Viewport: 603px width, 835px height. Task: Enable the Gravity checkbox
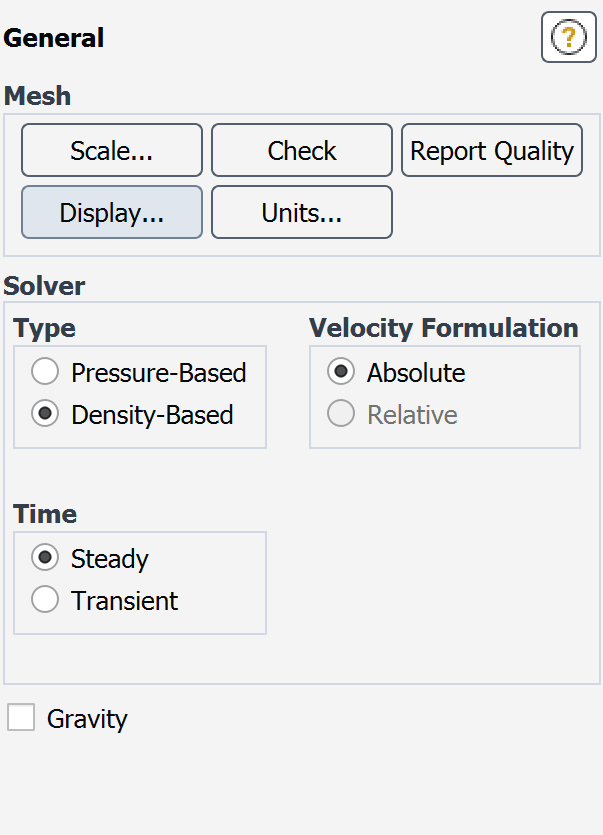click(21, 718)
